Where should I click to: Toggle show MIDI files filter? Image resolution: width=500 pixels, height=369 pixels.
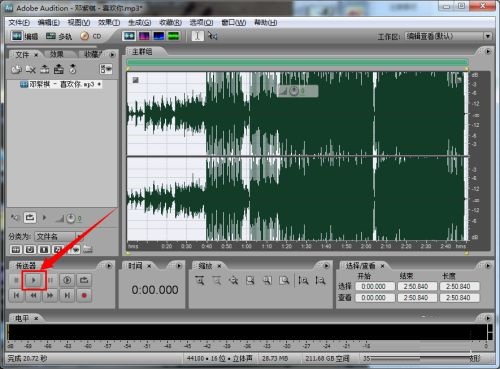coord(58,249)
